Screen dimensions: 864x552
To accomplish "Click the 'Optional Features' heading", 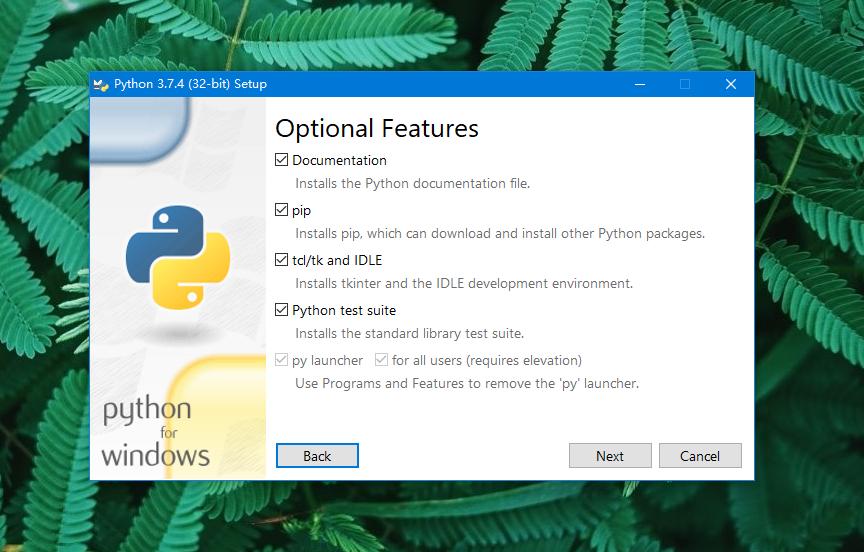I will (x=377, y=129).
